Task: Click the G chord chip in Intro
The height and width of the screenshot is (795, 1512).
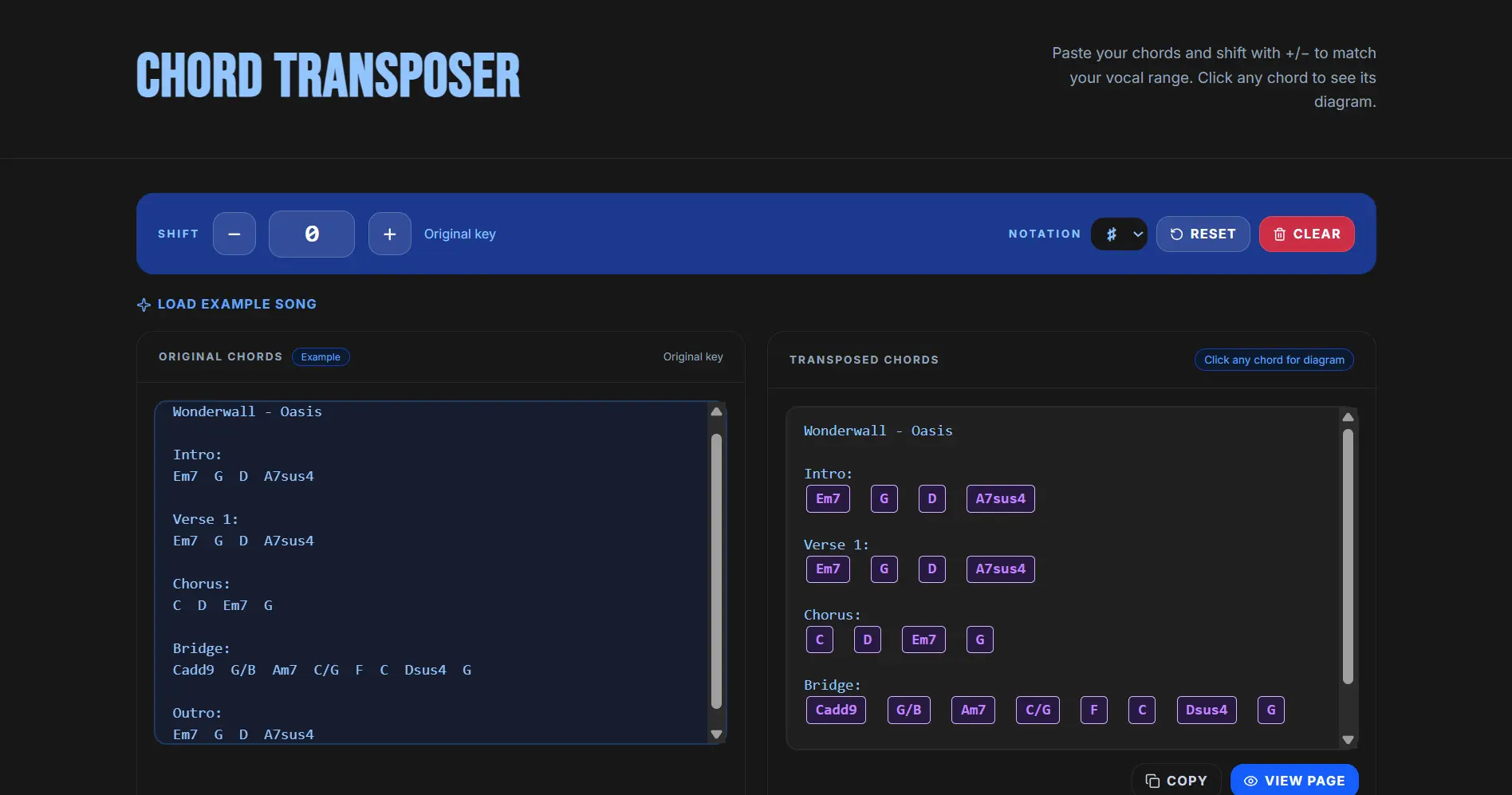Action: tap(884, 499)
